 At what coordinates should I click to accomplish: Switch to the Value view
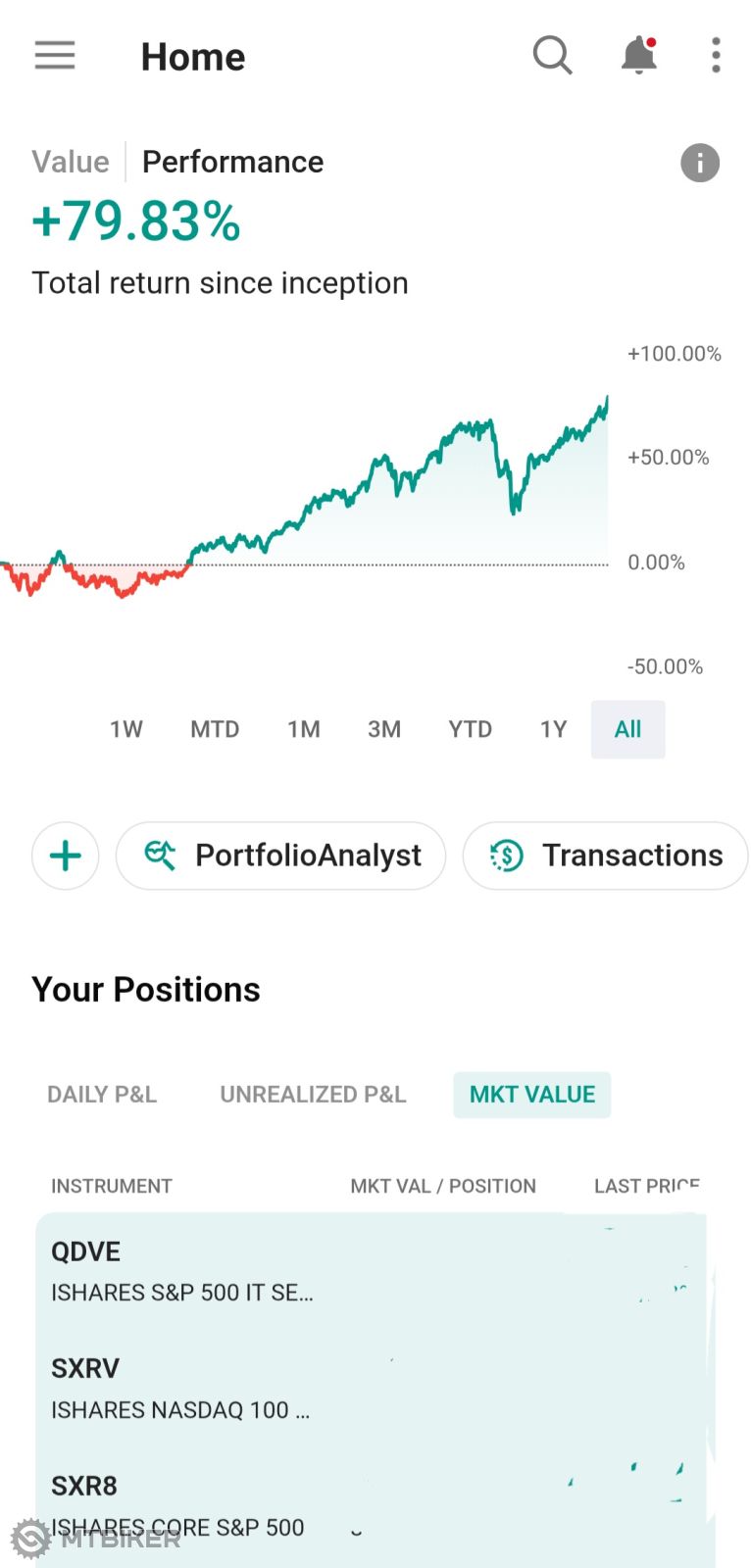click(71, 162)
